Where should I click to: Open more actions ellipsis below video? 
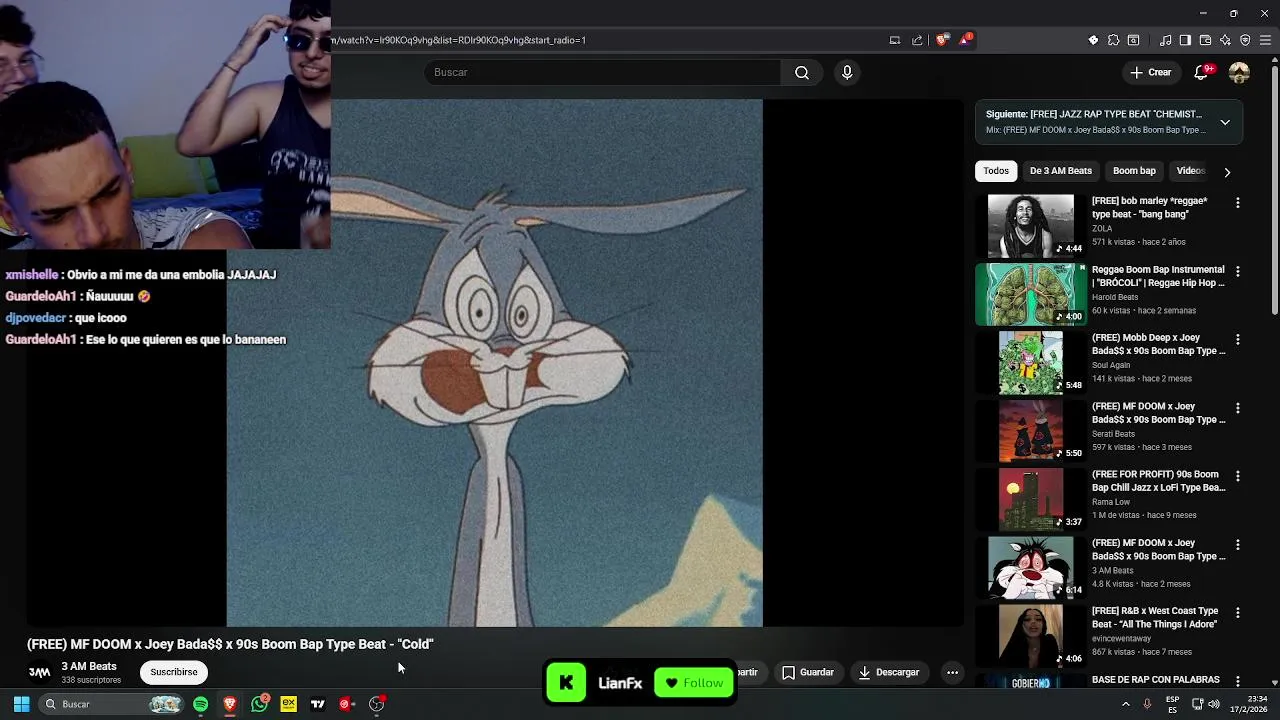click(952, 672)
